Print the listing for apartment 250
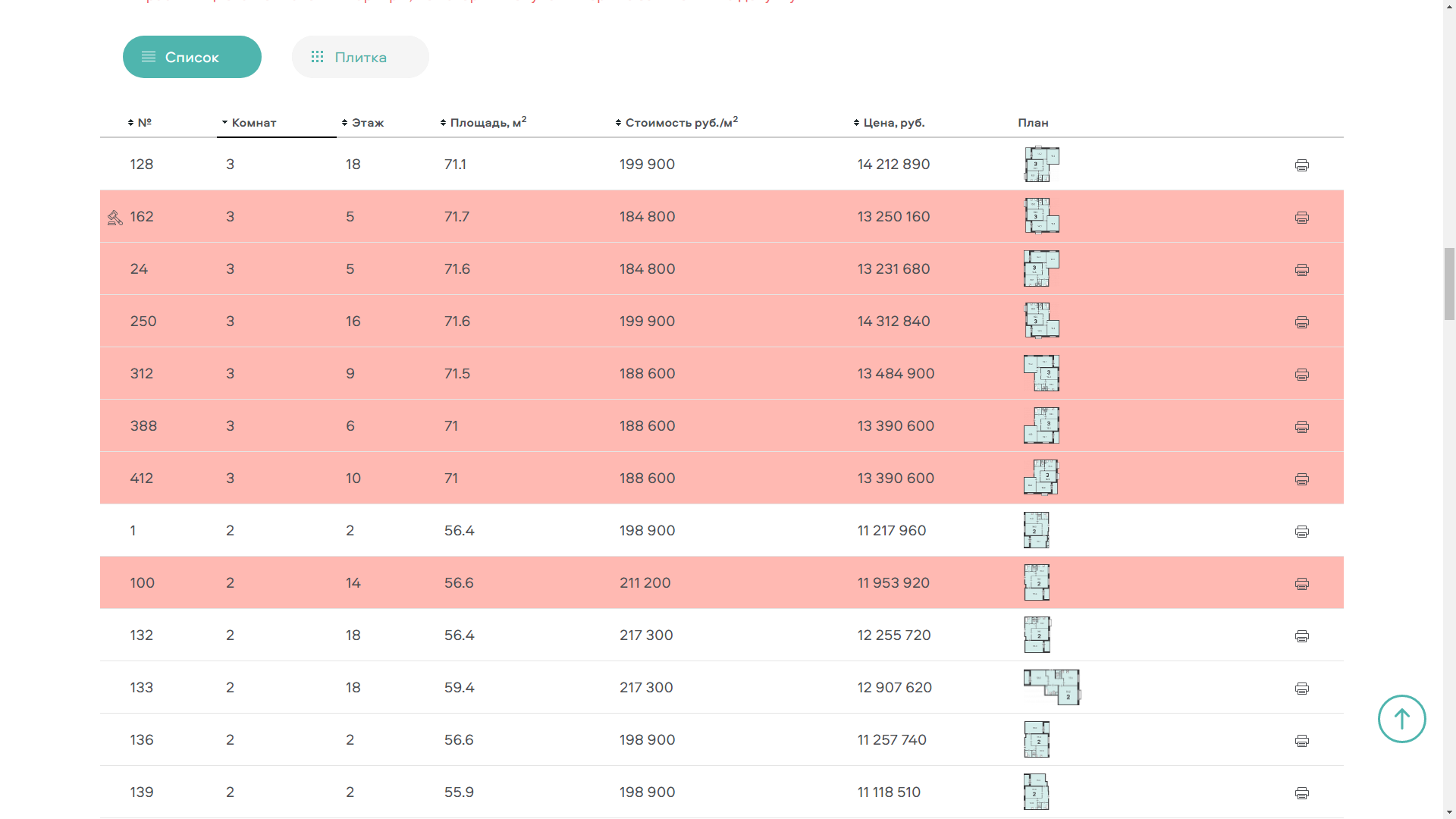The width and height of the screenshot is (1456, 819). point(1301,322)
